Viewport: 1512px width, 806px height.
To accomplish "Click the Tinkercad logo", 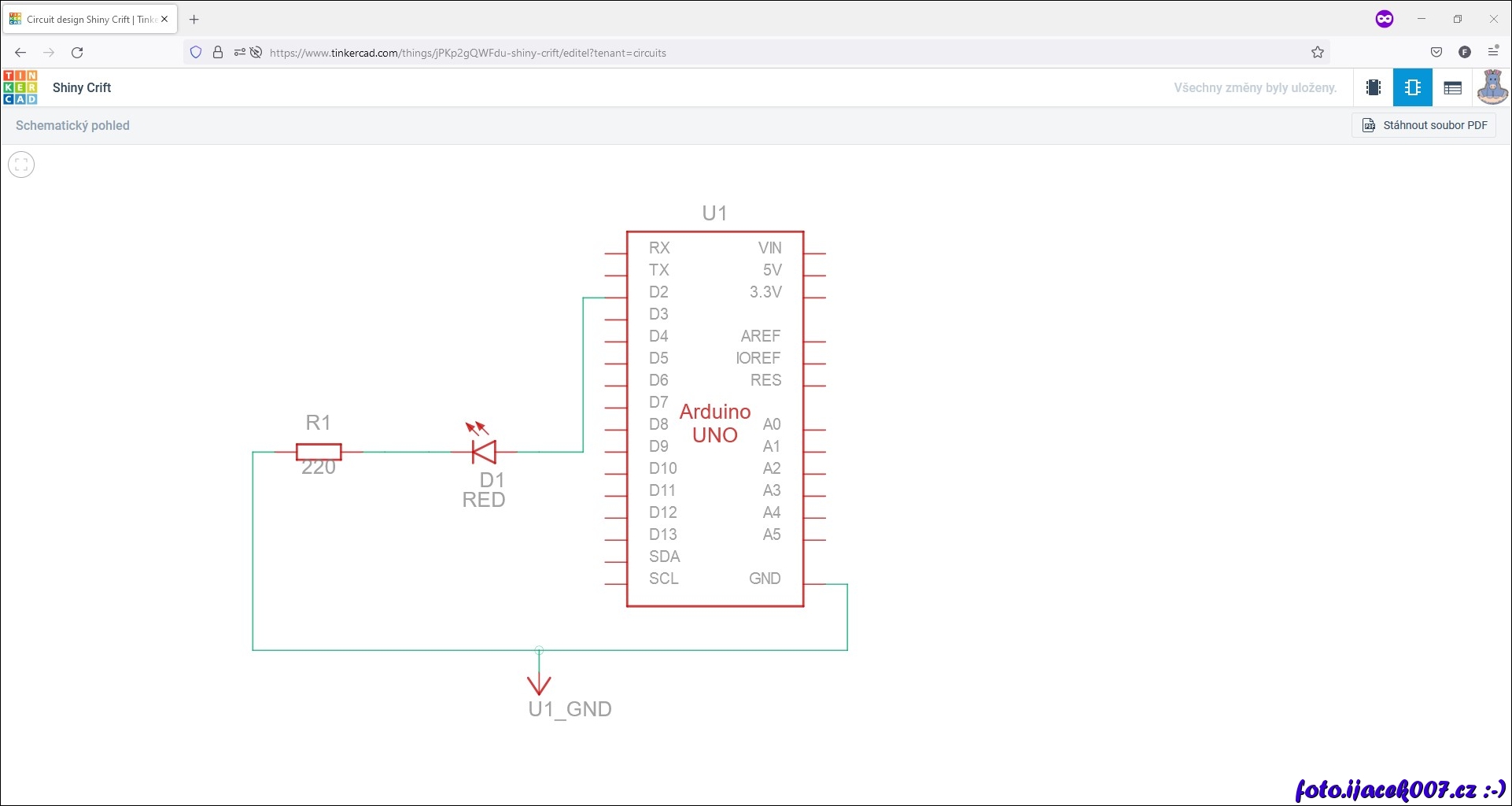I will [x=20, y=87].
